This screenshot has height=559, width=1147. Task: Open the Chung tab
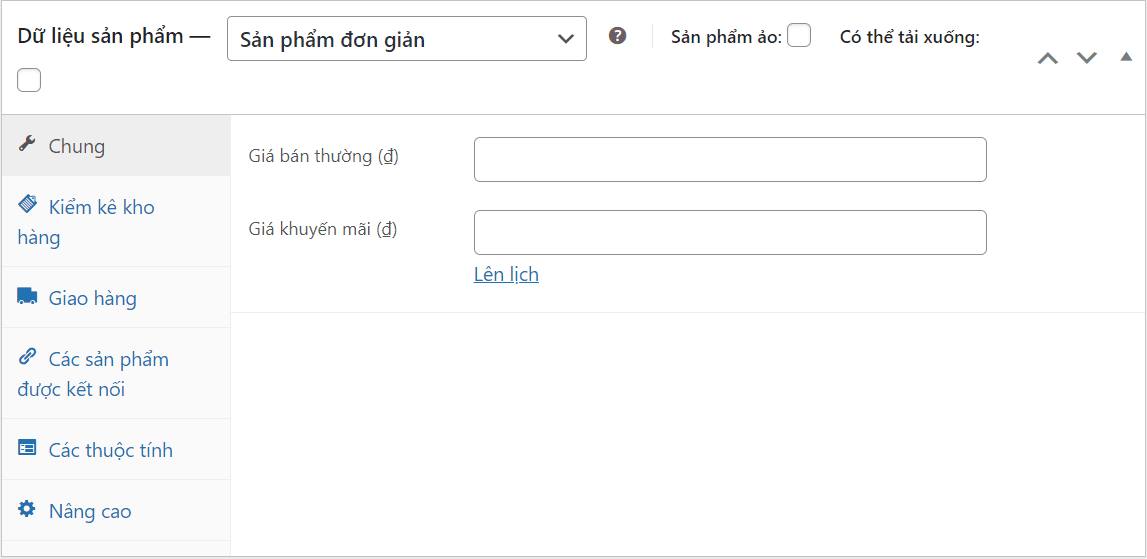point(116,146)
